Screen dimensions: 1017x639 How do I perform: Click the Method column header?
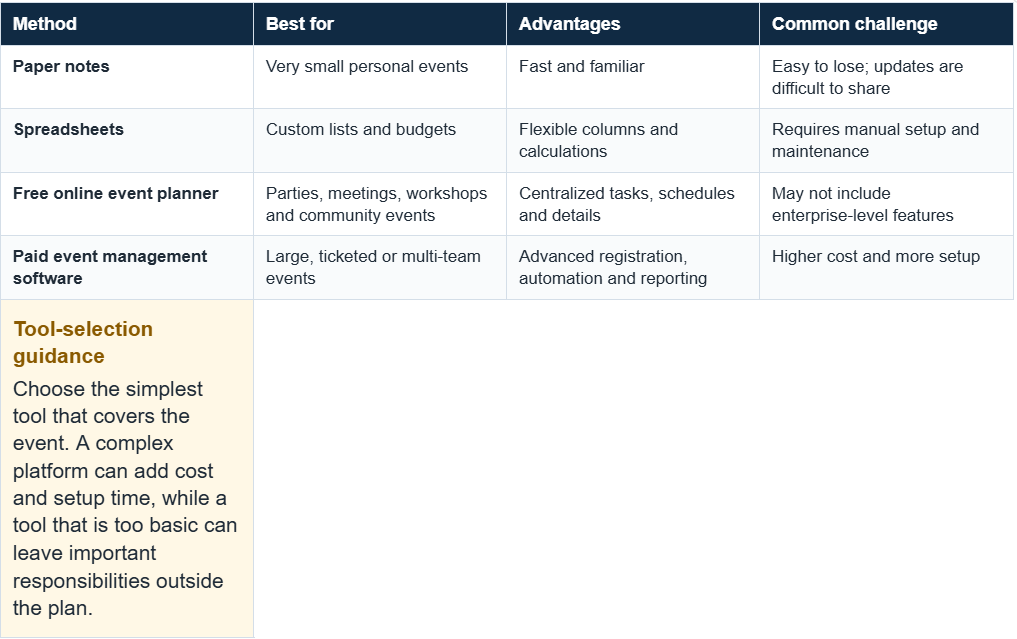pos(127,24)
